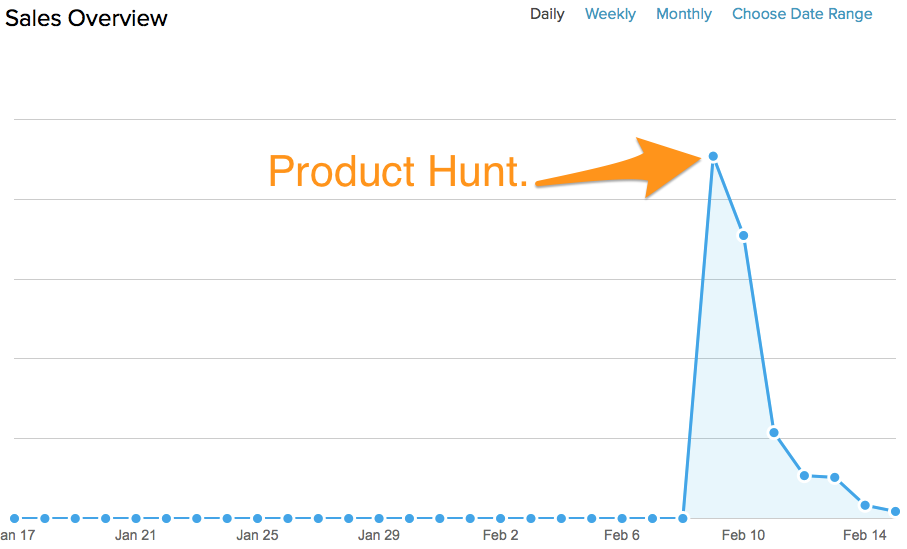The height and width of the screenshot is (549, 907).
Task: Select the Jan 25 data point
Action: [257, 518]
